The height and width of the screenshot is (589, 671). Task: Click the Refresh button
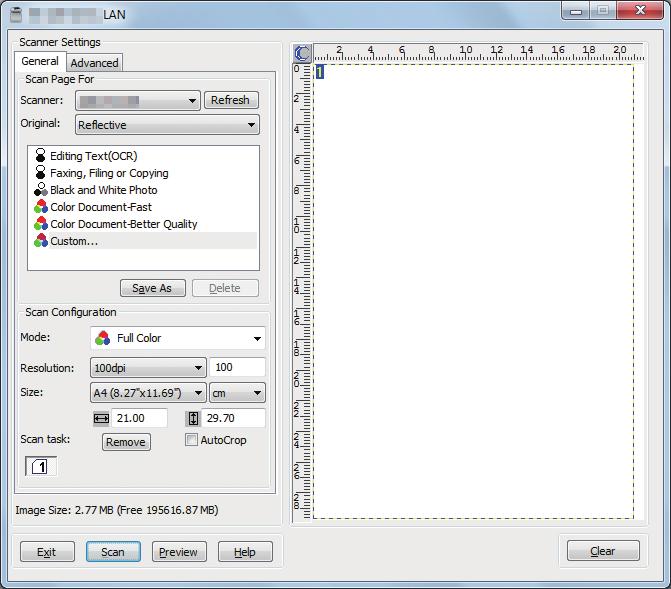231,100
